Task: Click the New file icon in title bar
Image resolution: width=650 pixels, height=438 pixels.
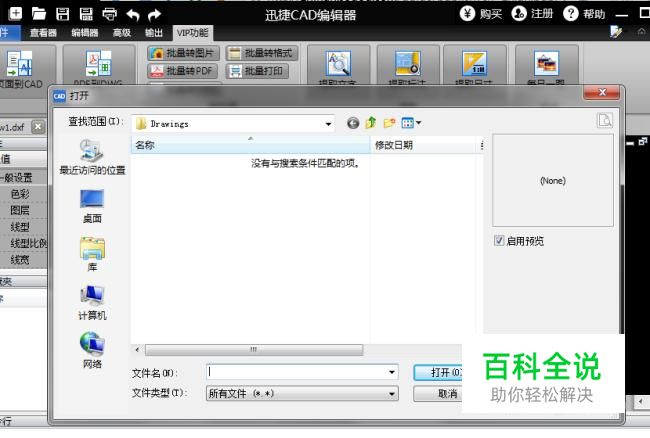Action: pyautogui.click(x=15, y=14)
